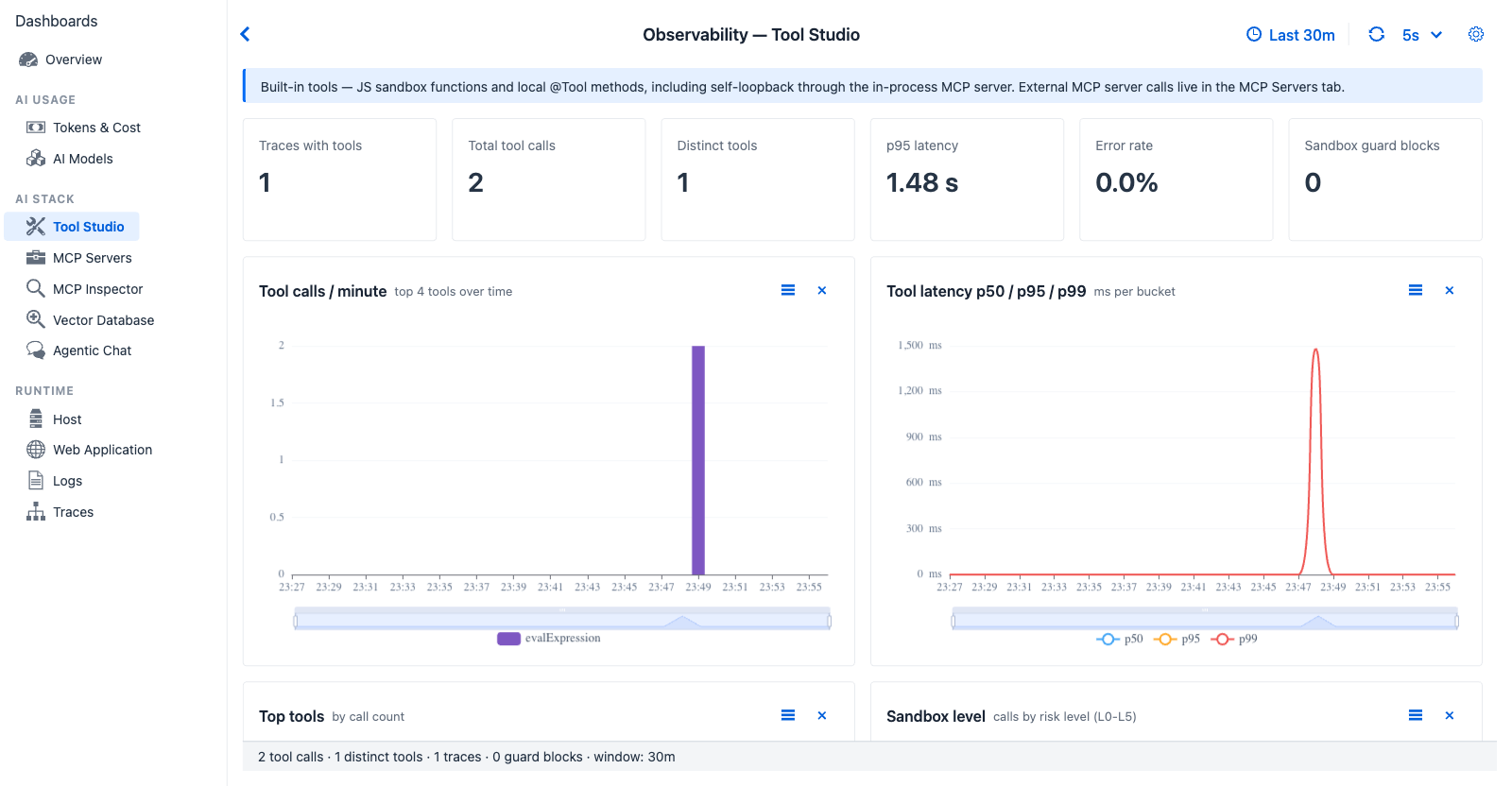Toggle p99 series in latency legend

(1234, 640)
